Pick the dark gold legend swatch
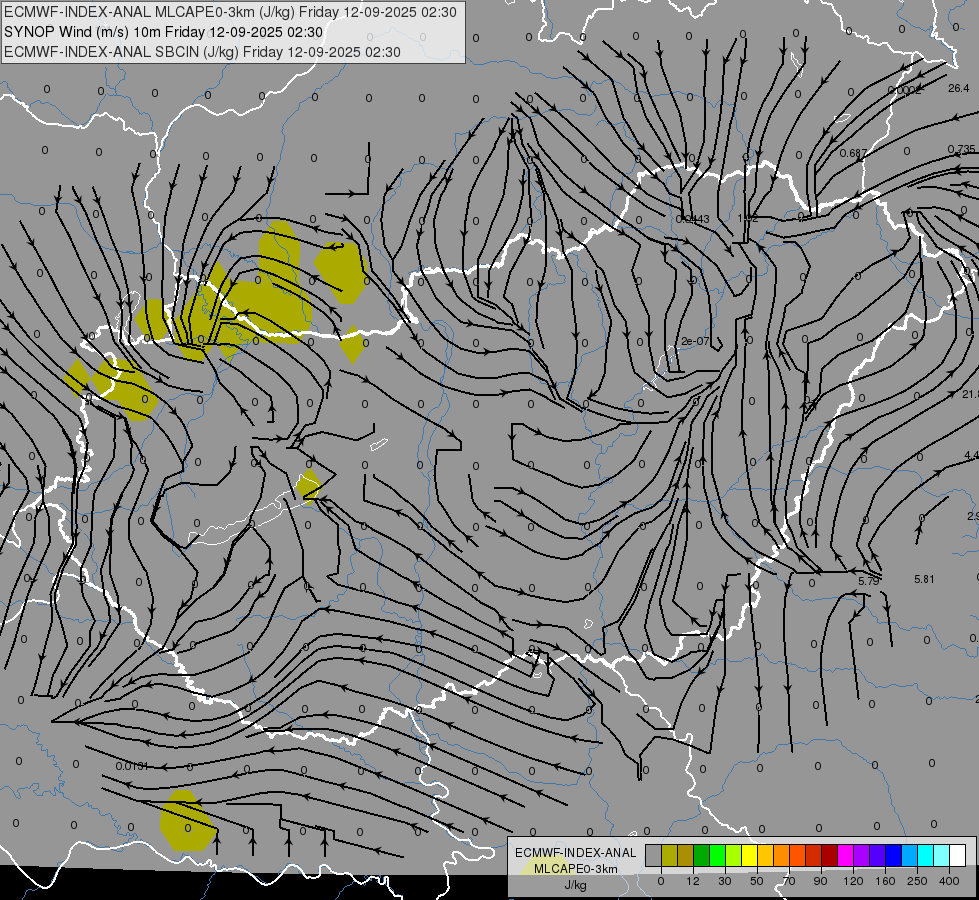The width and height of the screenshot is (979, 900). tap(686, 855)
